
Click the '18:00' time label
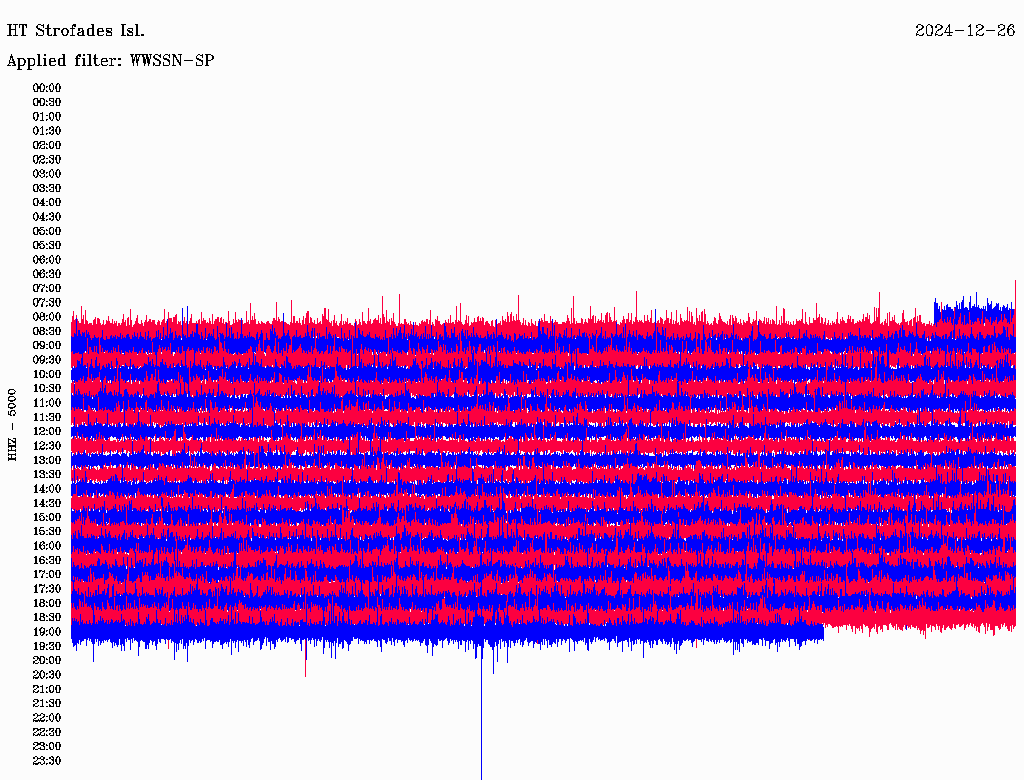pyautogui.click(x=47, y=604)
